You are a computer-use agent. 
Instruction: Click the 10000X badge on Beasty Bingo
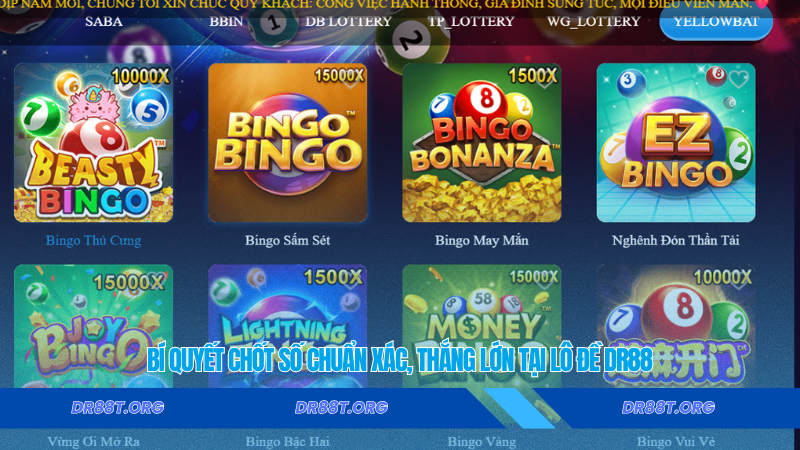[x=140, y=77]
